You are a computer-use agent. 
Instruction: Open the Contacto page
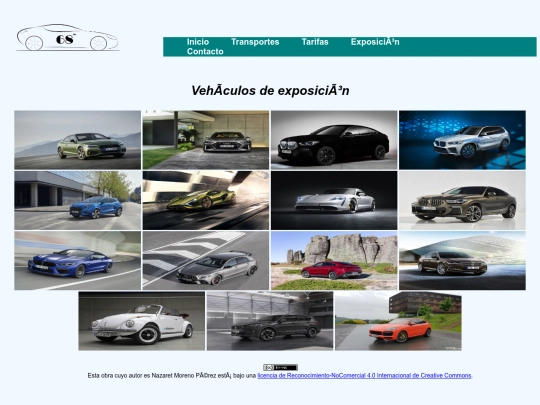click(205, 51)
